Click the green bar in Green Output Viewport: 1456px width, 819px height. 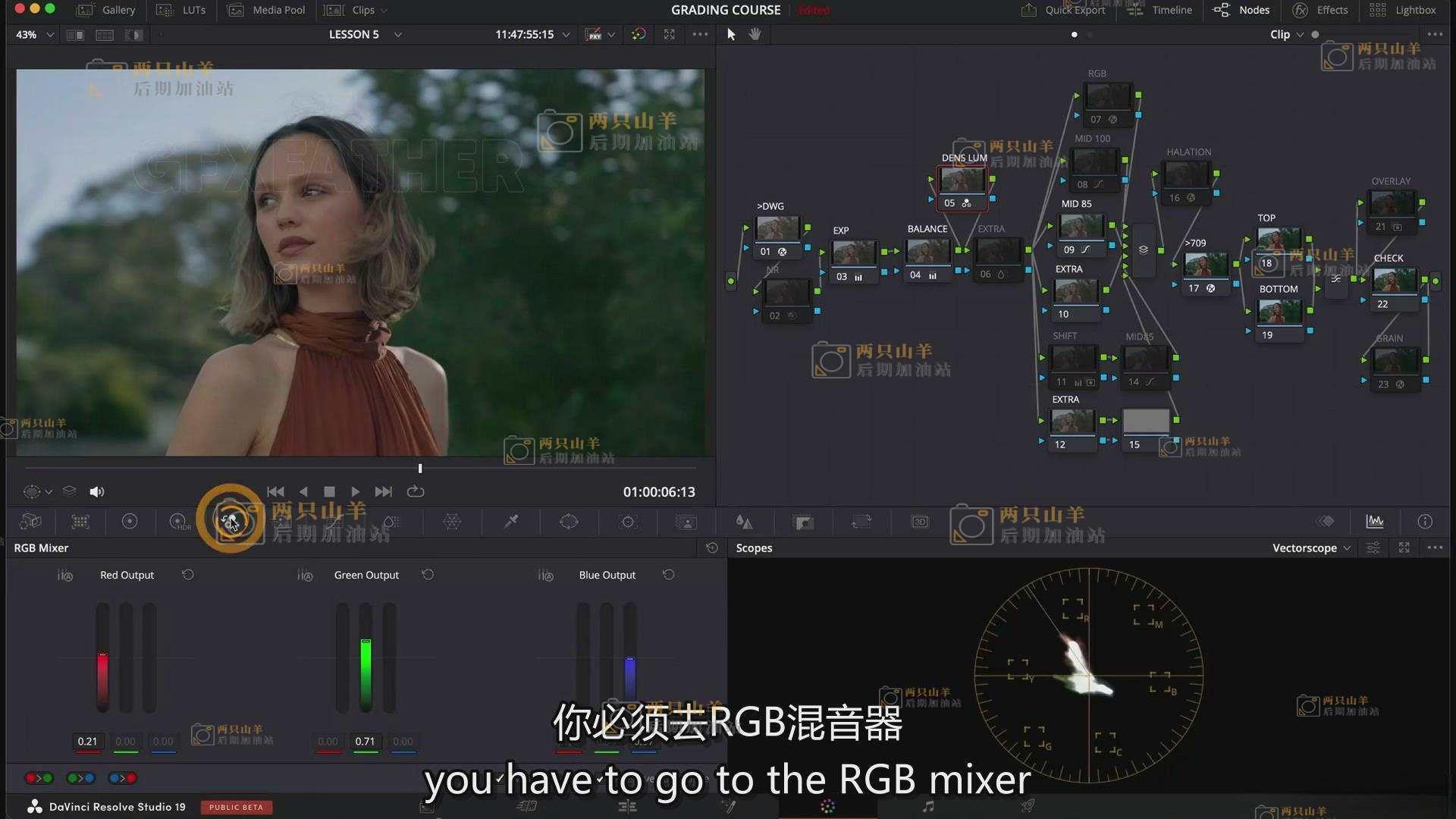366,671
